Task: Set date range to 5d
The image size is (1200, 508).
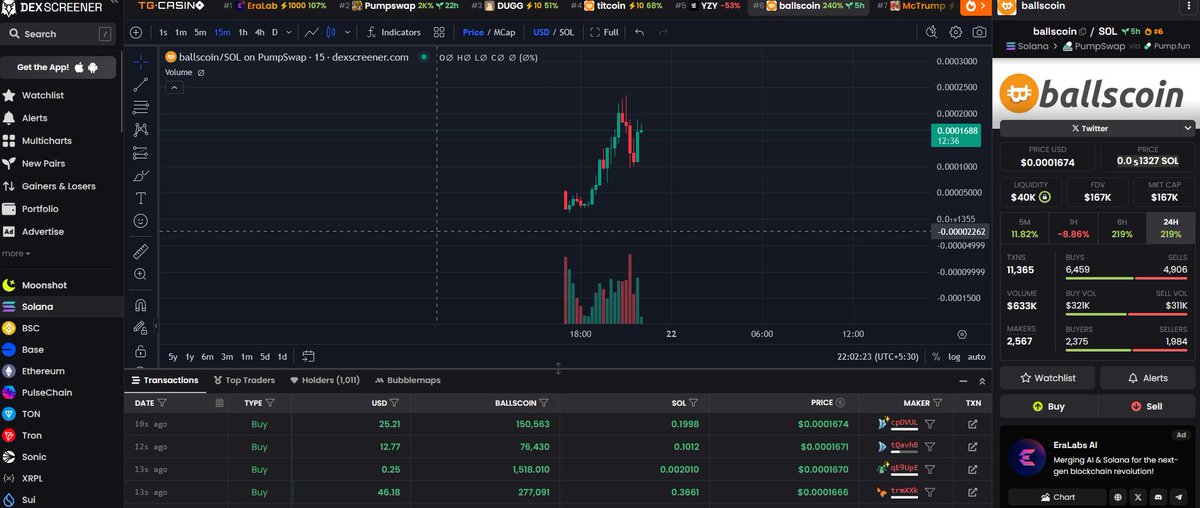Action: pyautogui.click(x=265, y=356)
